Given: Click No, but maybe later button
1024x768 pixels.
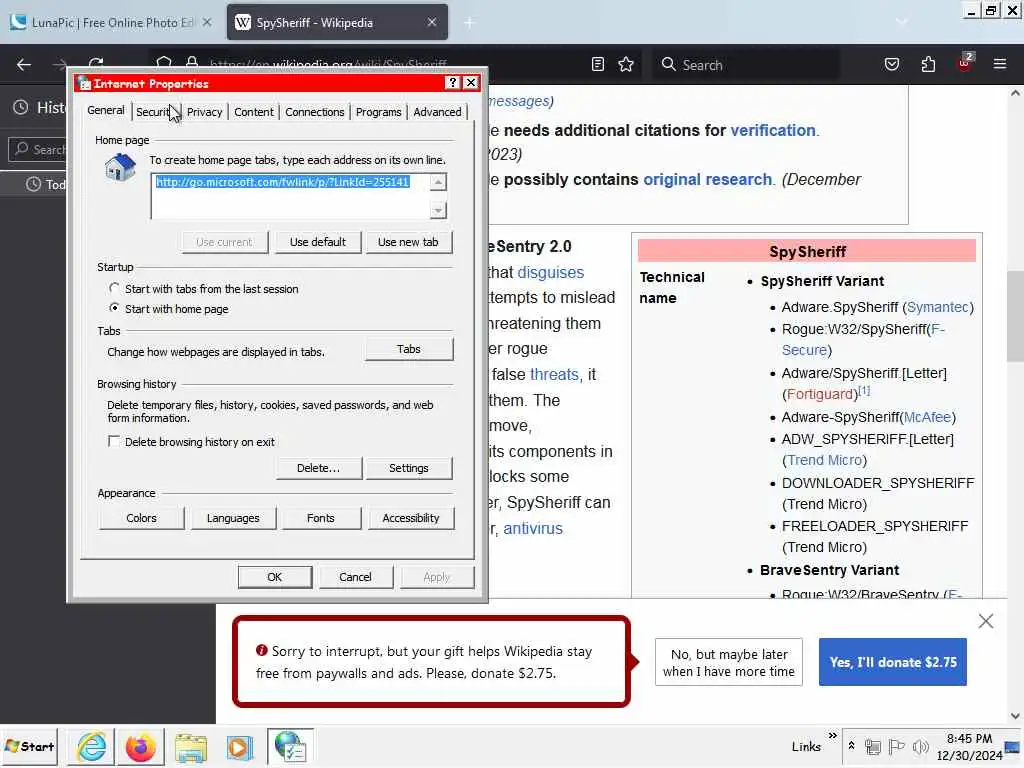Looking at the screenshot, I should click(729, 662).
